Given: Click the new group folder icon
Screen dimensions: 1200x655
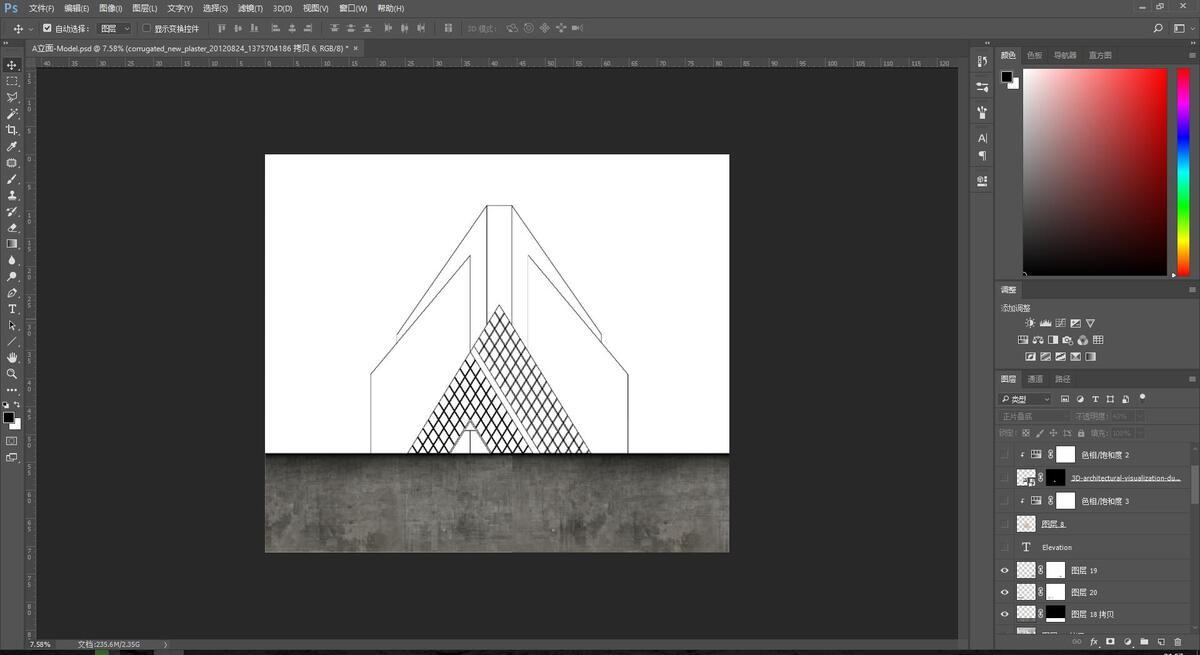Looking at the screenshot, I should 1144,641.
